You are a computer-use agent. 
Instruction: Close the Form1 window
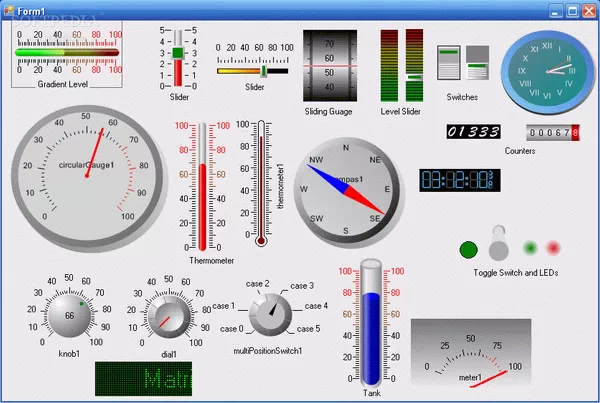pos(589,11)
